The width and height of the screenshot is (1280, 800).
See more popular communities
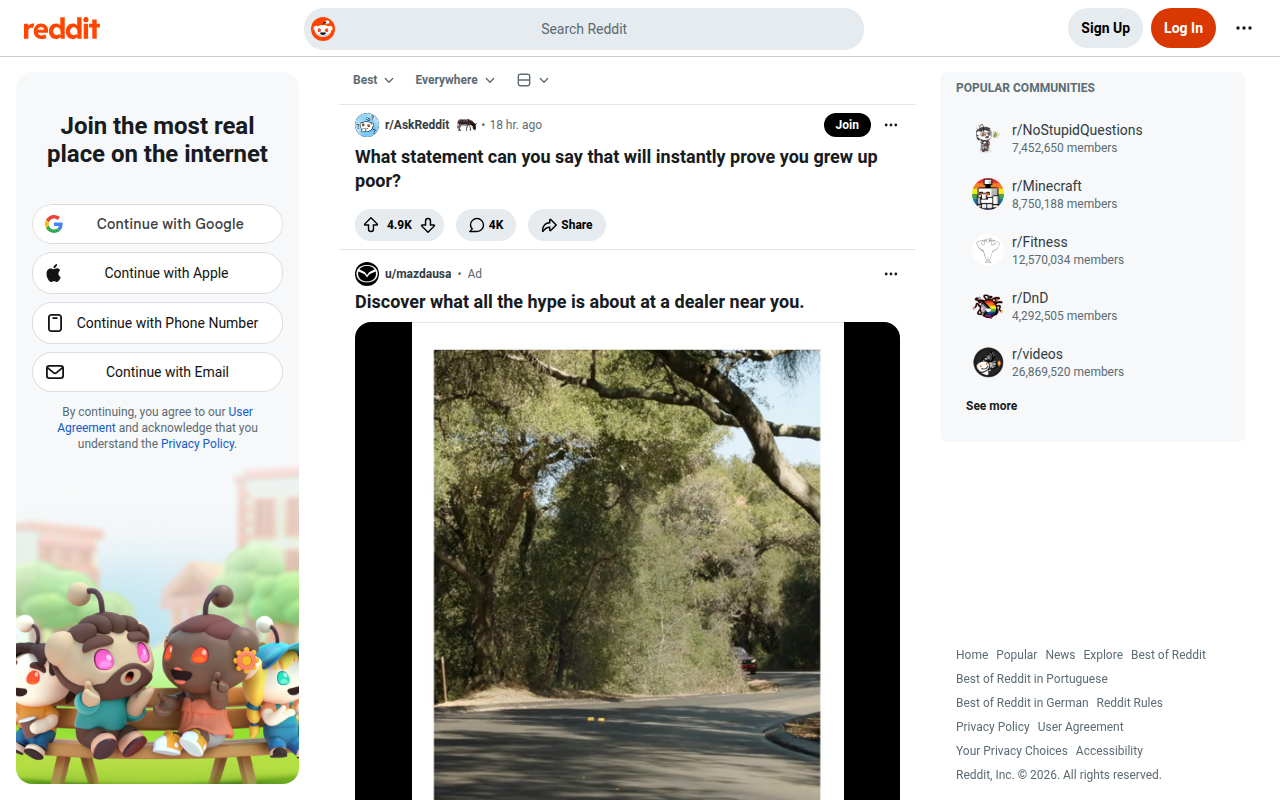[991, 406]
